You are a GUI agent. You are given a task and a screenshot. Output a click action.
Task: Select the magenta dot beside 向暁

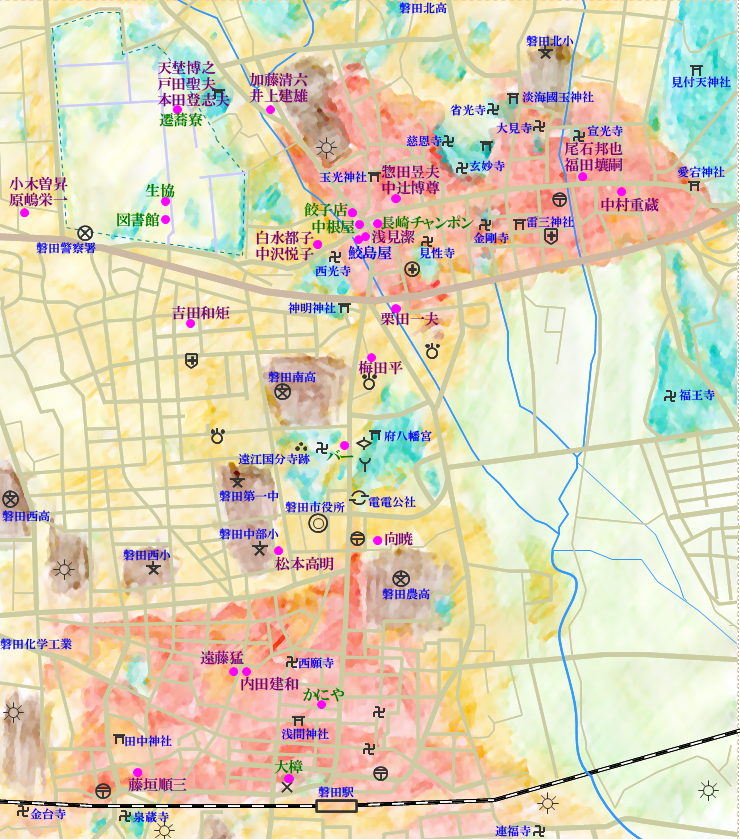377,540
